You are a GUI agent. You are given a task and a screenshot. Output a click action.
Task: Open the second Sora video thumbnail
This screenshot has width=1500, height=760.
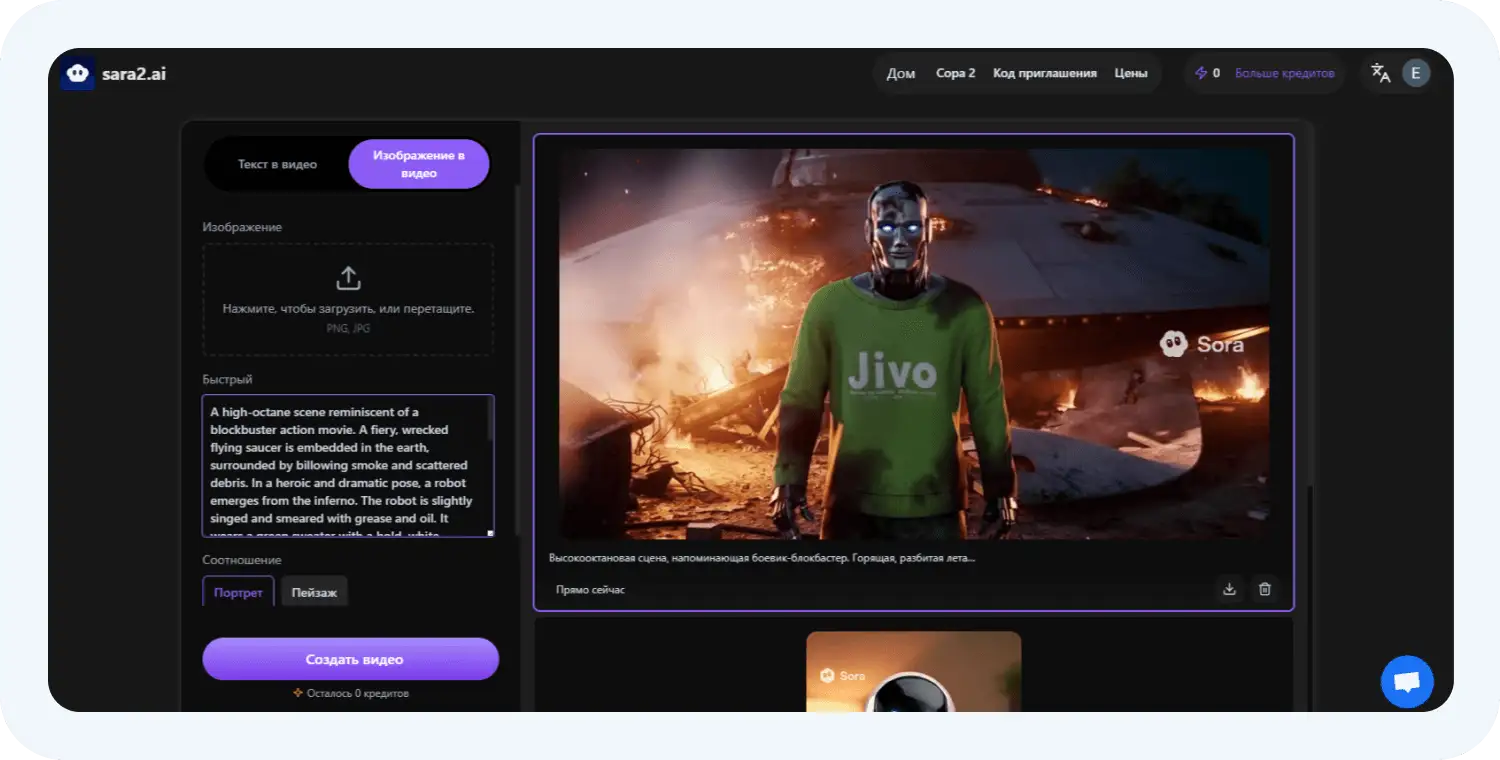pos(913,671)
